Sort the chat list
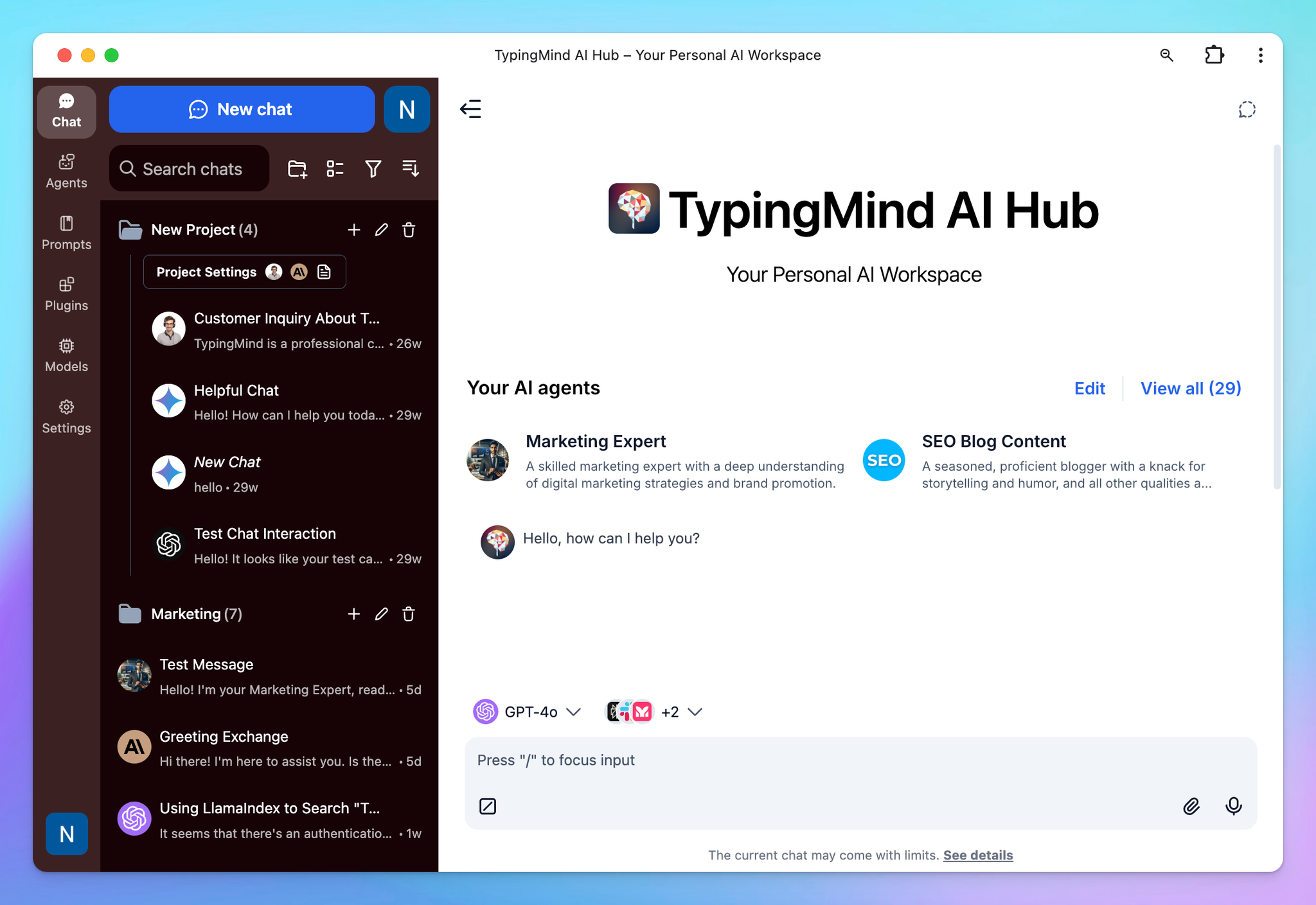This screenshot has height=905, width=1316. tap(410, 168)
